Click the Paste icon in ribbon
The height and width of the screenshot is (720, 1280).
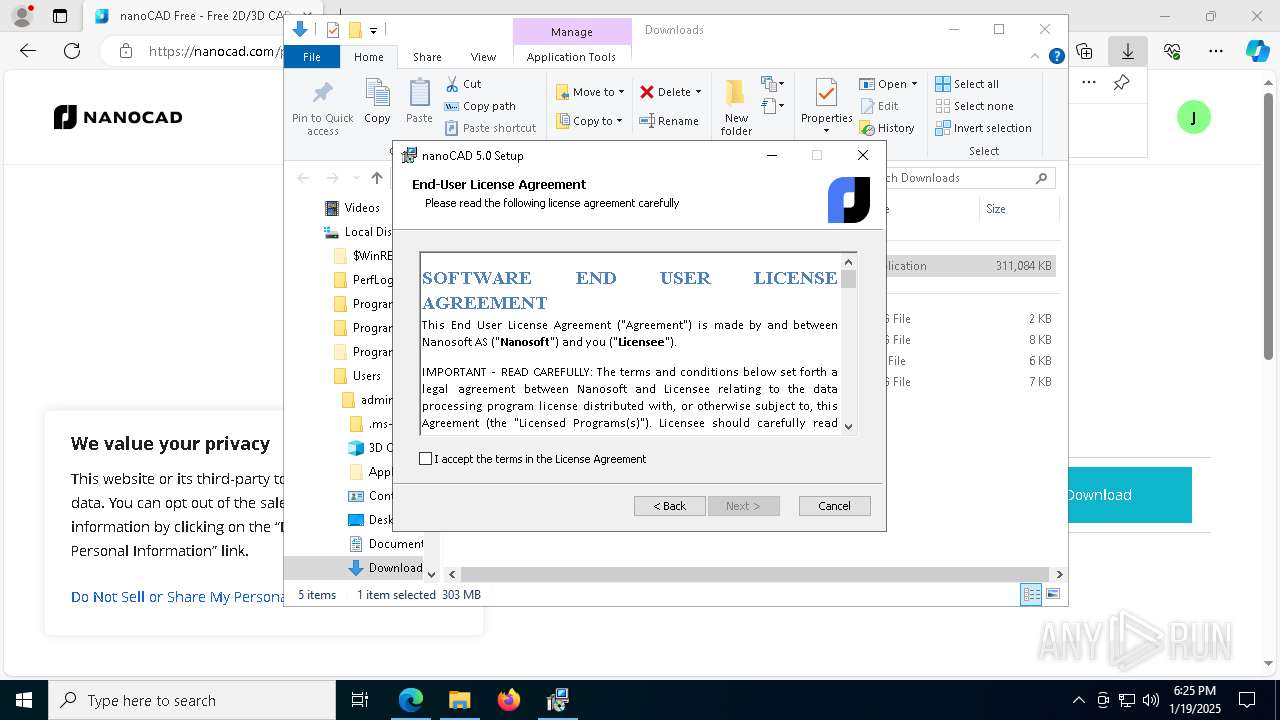click(419, 102)
